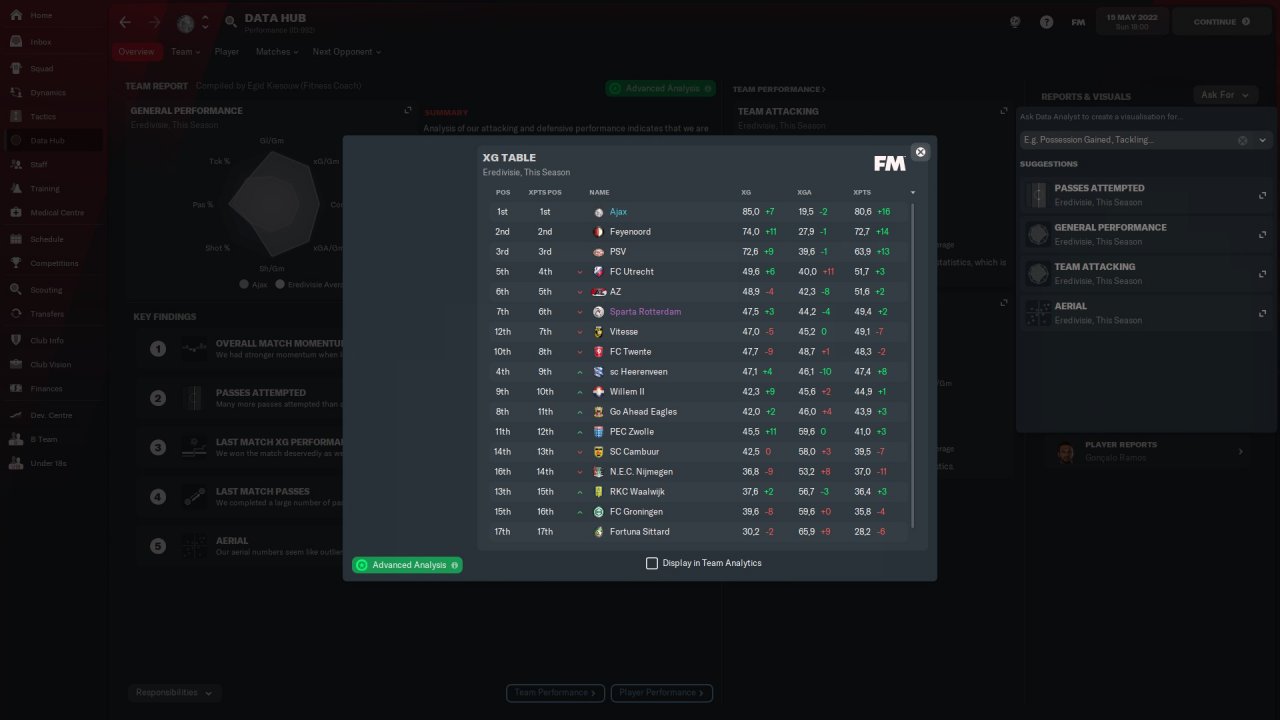Expand the General Performance suggestion tile
Screen dimensions: 1280x720
pos(1263,235)
